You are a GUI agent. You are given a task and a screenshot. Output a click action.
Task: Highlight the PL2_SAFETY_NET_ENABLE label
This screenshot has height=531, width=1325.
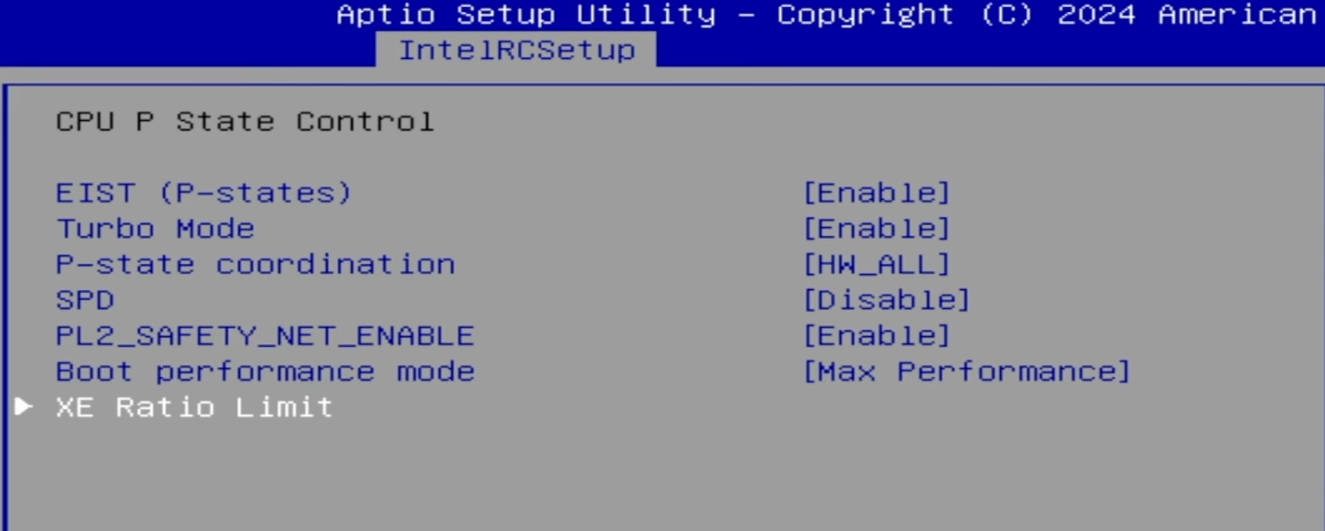pyautogui.click(x=265, y=336)
